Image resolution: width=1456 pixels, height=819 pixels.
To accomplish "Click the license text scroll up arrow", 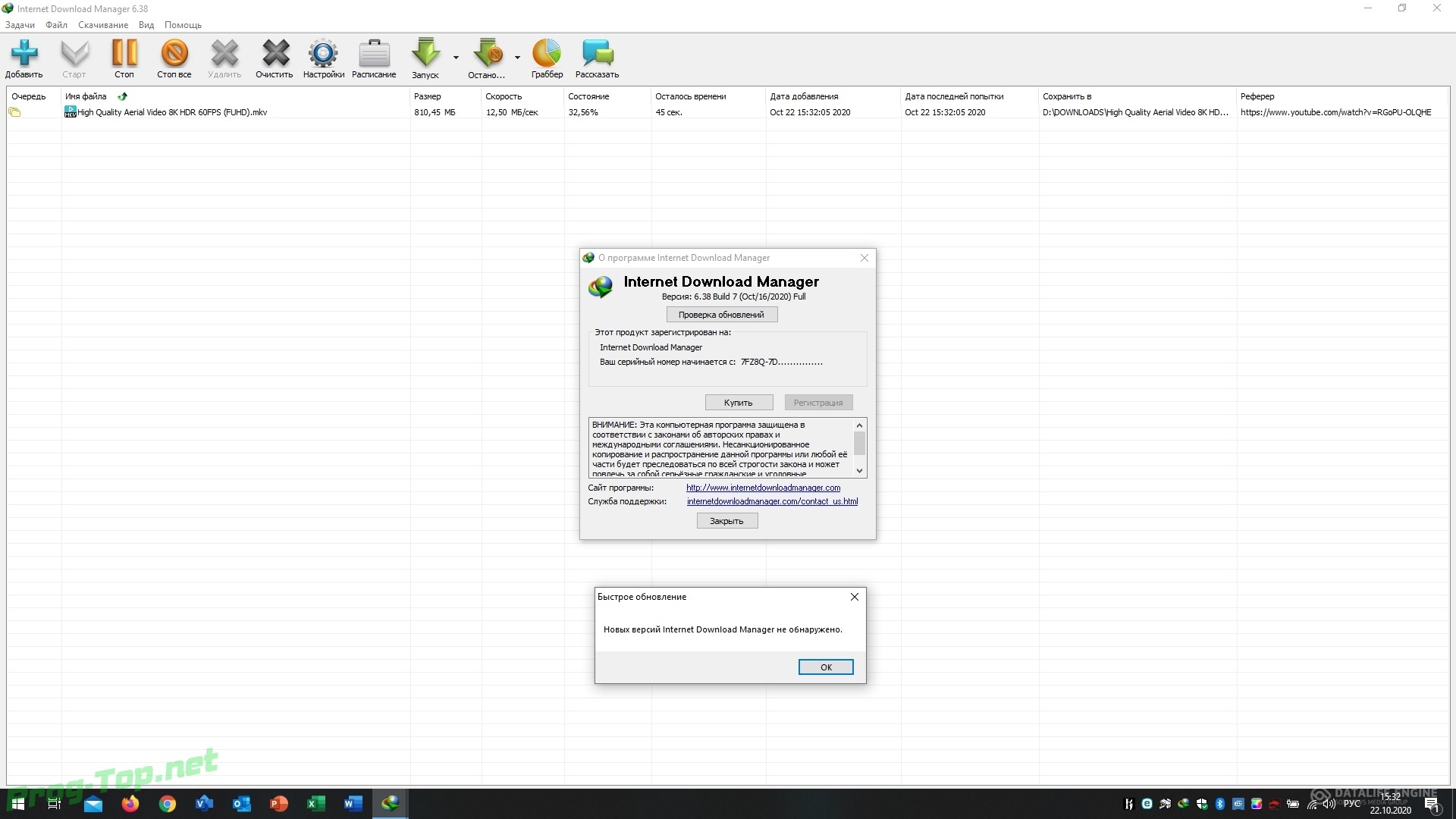I will point(859,425).
